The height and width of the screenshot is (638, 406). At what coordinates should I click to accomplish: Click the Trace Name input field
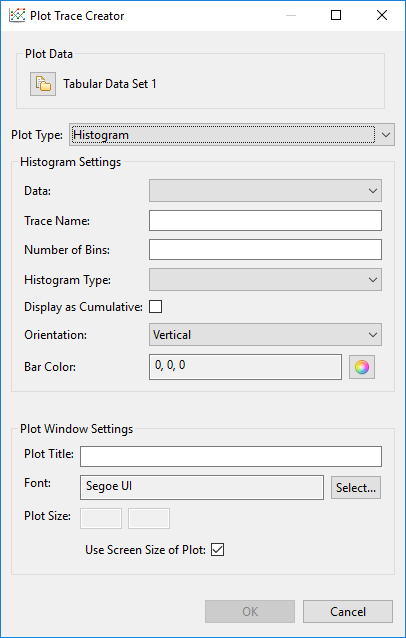[x=265, y=221]
